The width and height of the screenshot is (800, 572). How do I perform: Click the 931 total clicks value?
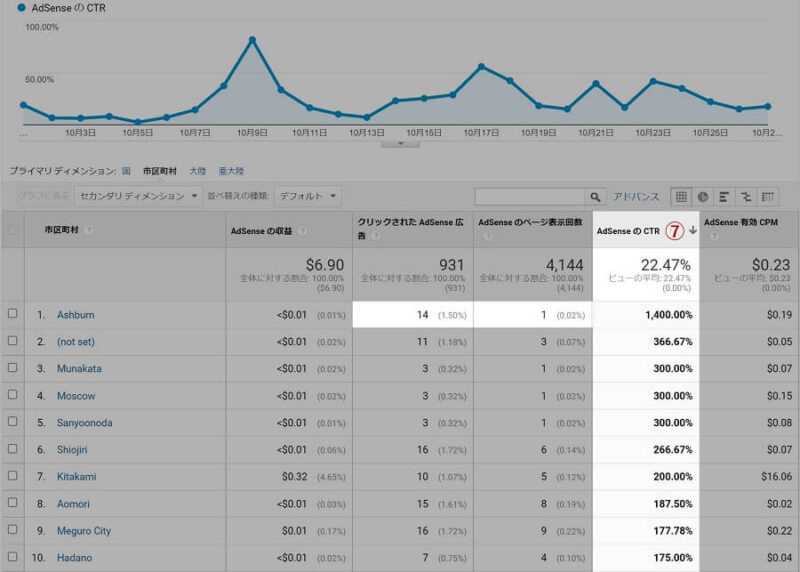(x=452, y=265)
